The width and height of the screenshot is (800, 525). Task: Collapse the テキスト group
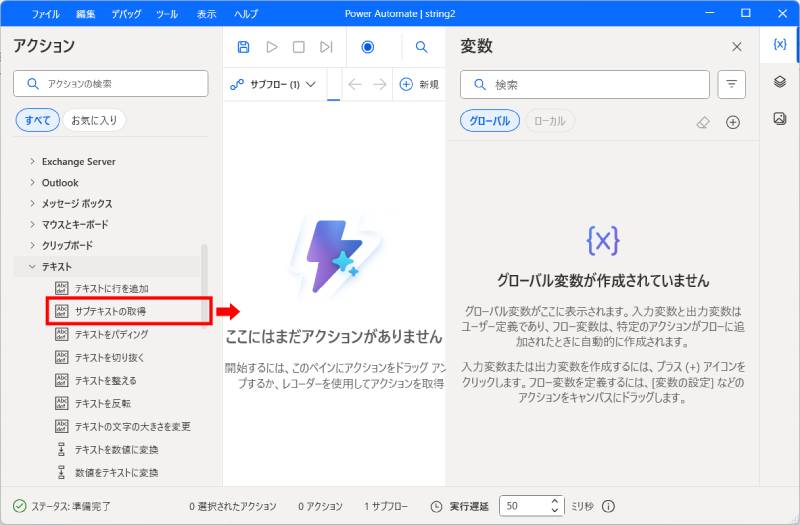point(32,266)
